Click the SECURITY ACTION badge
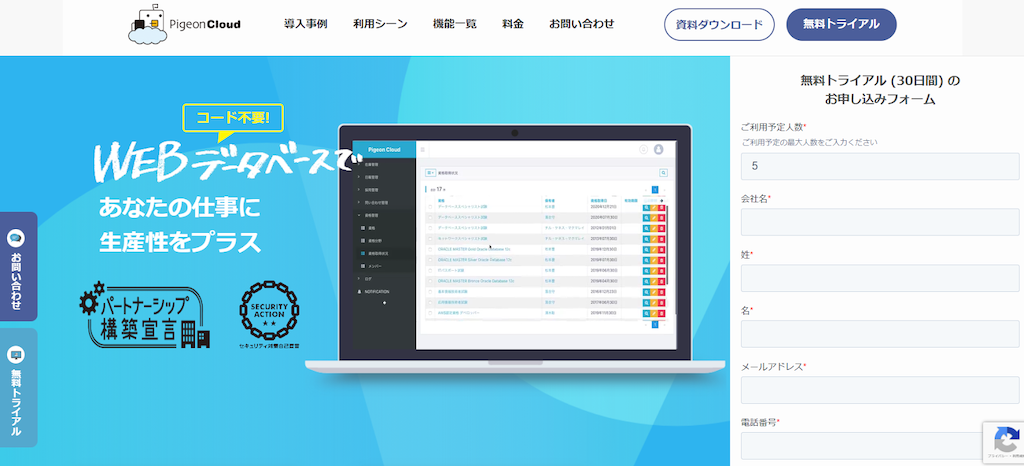The width and height of the screenshot is (1024, 466). coord(269,314)
